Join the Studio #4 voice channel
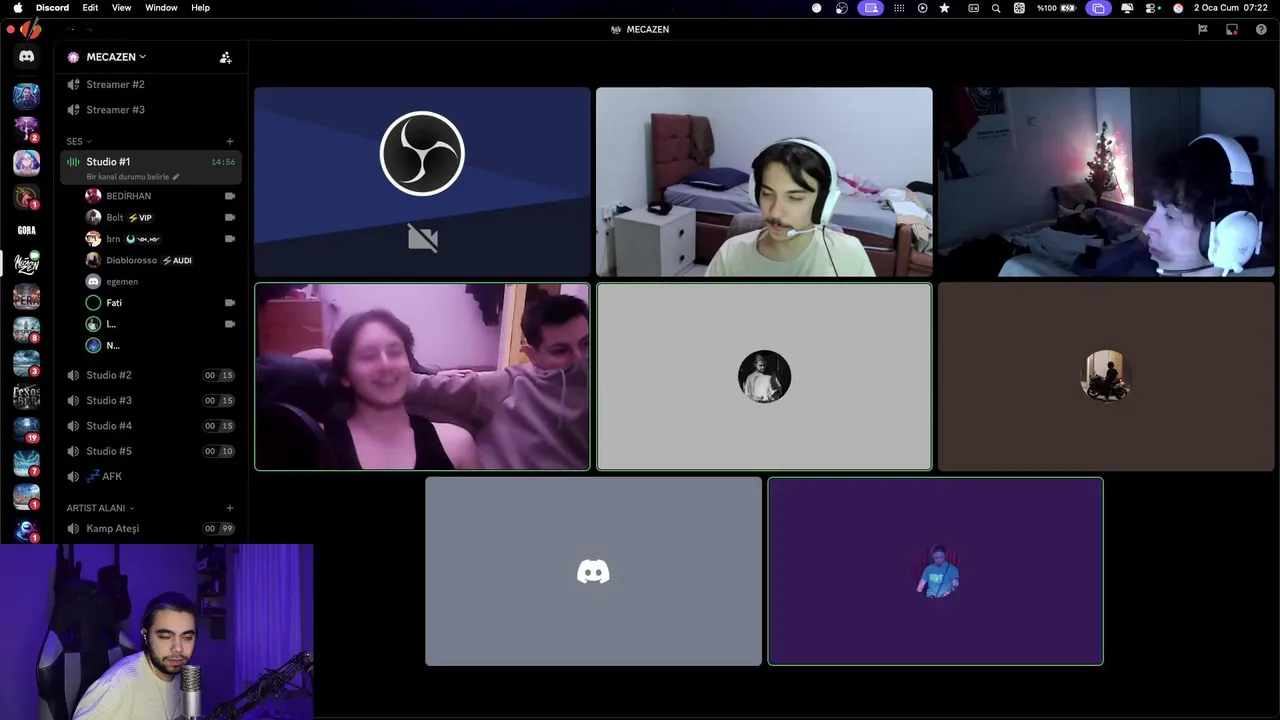Screen dimensions: 1280x720 [150, 426]
